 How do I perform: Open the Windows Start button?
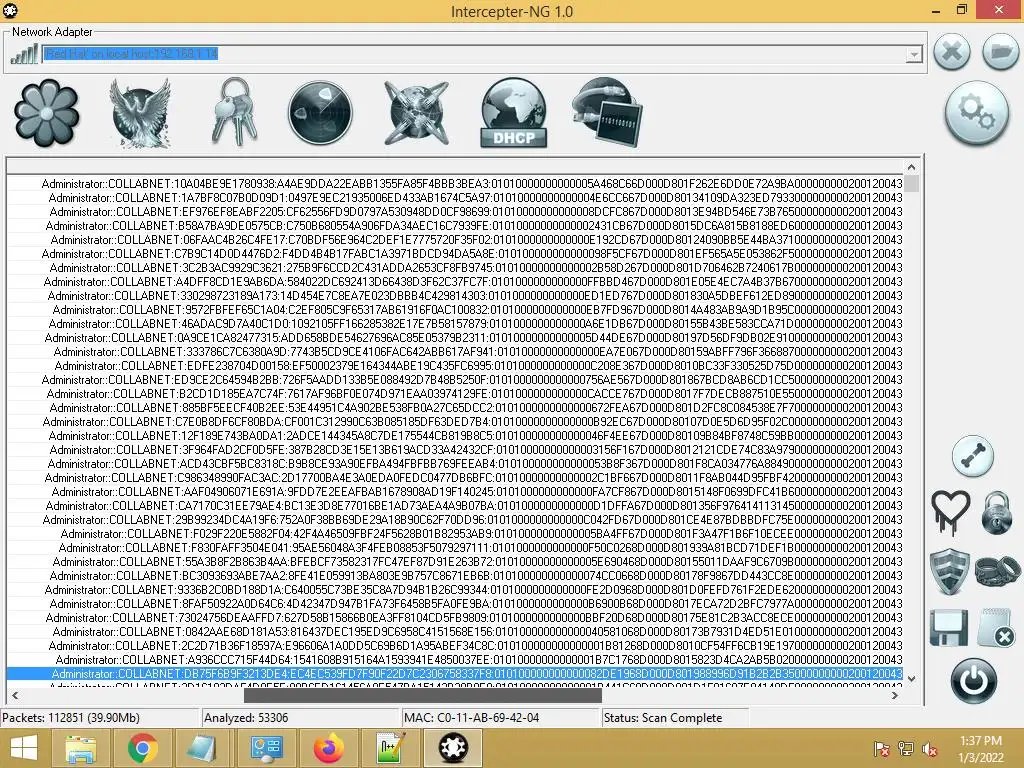pyautogui.click(x=24, y=748)
